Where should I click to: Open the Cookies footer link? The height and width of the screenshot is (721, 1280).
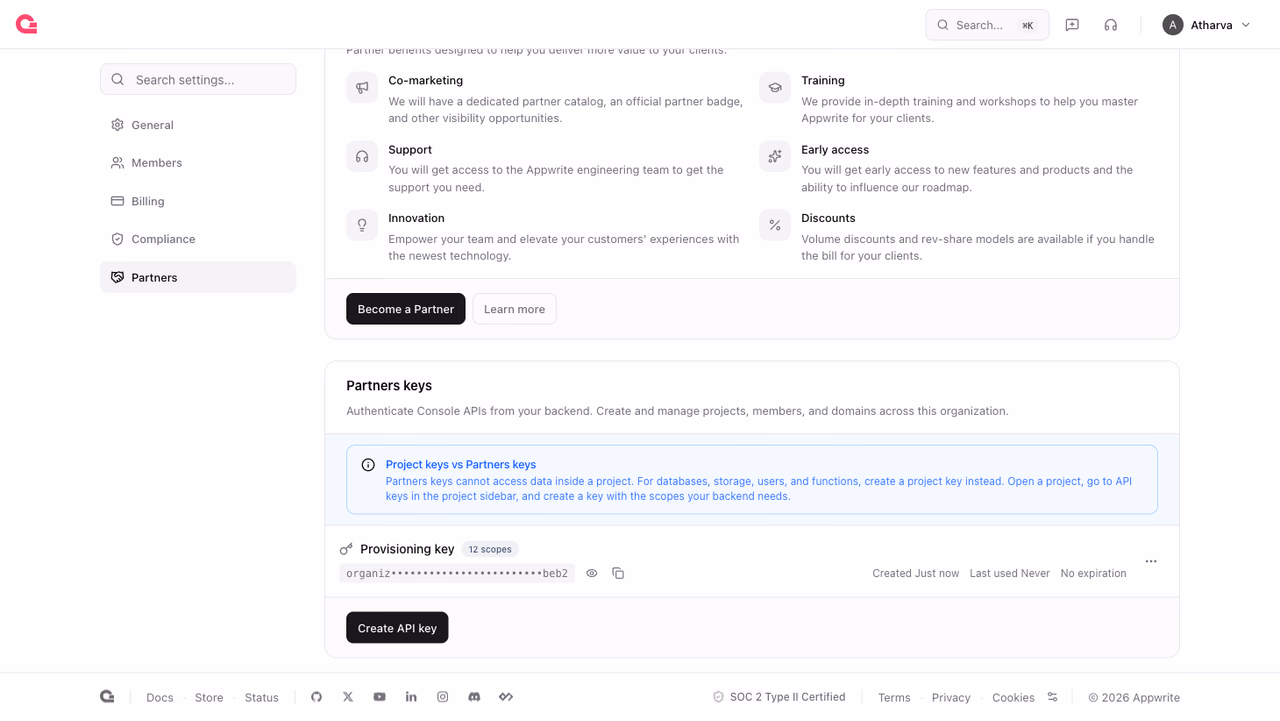click(x=1013, y=698)
